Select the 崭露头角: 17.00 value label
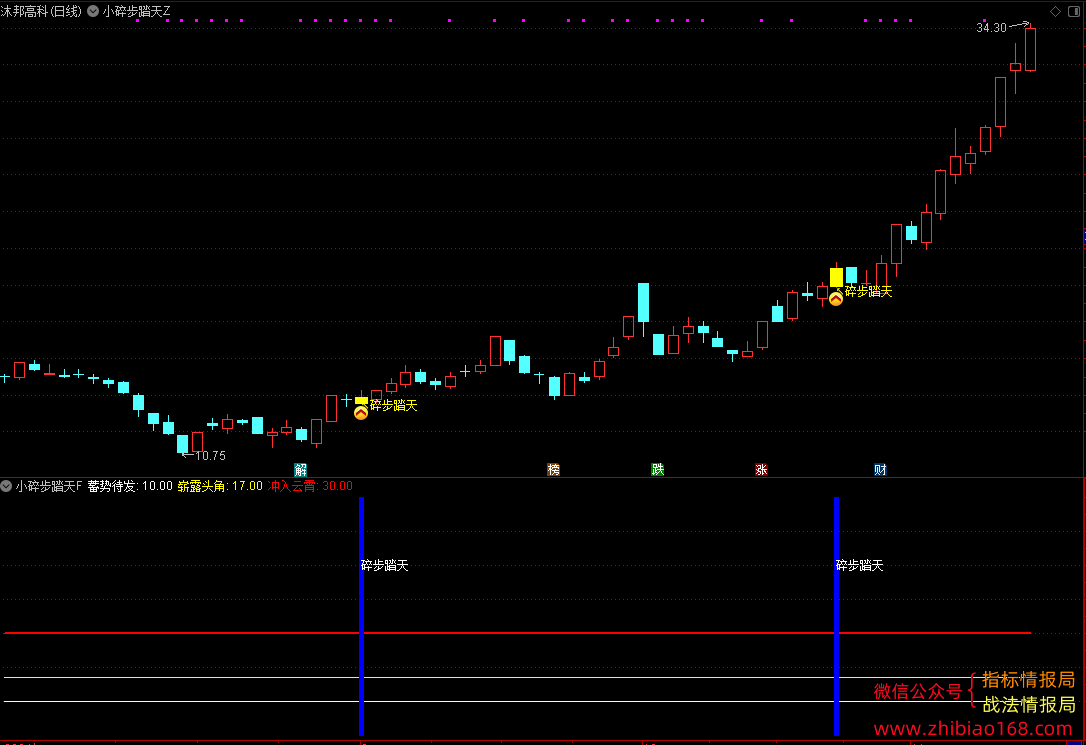 coord(220,486)
